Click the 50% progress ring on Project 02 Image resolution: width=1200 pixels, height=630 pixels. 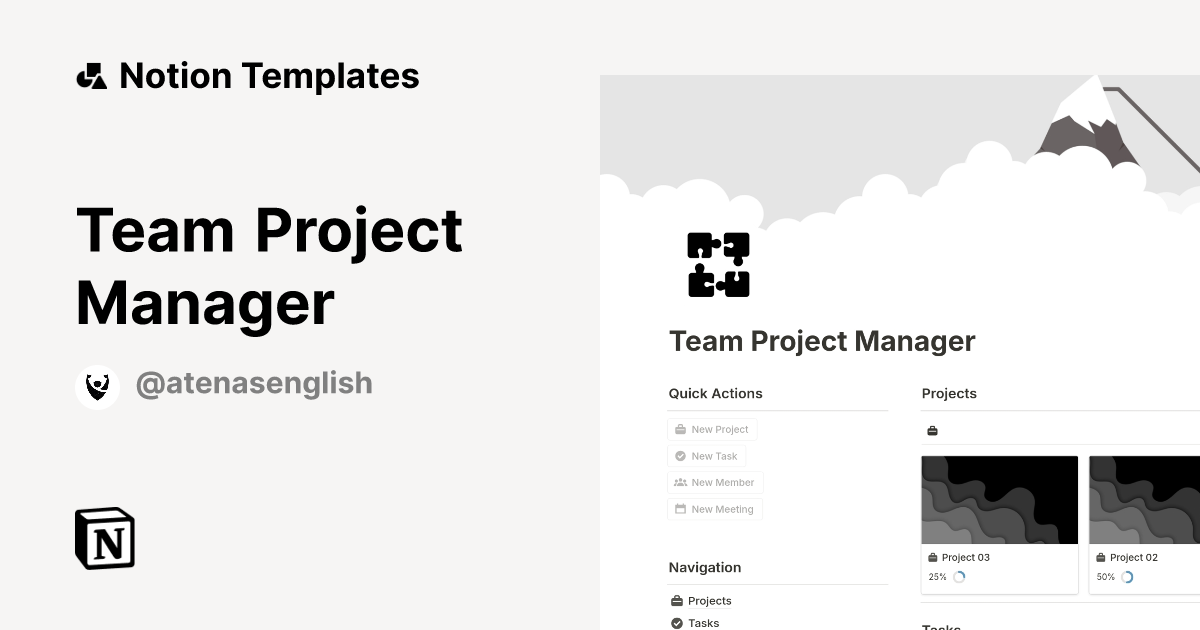tap(1127, 576)
